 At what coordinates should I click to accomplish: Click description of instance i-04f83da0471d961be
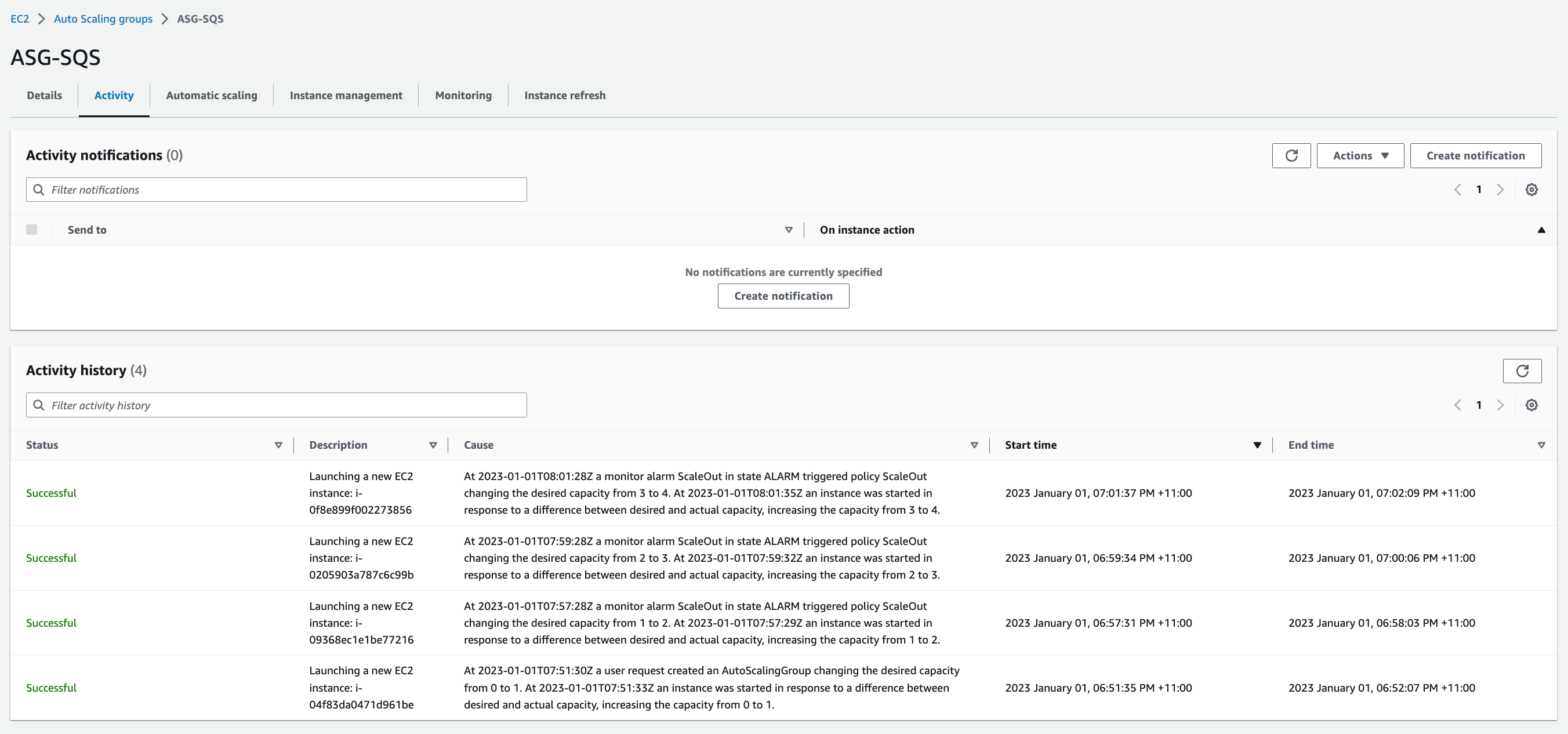[361, 688]
